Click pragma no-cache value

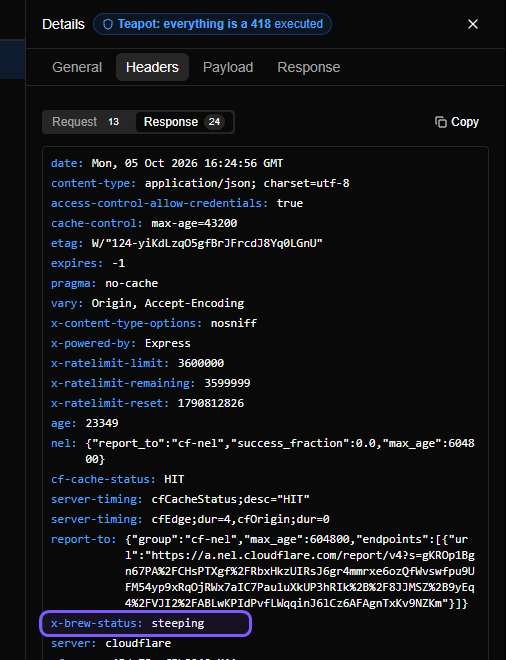pos(132,283)
